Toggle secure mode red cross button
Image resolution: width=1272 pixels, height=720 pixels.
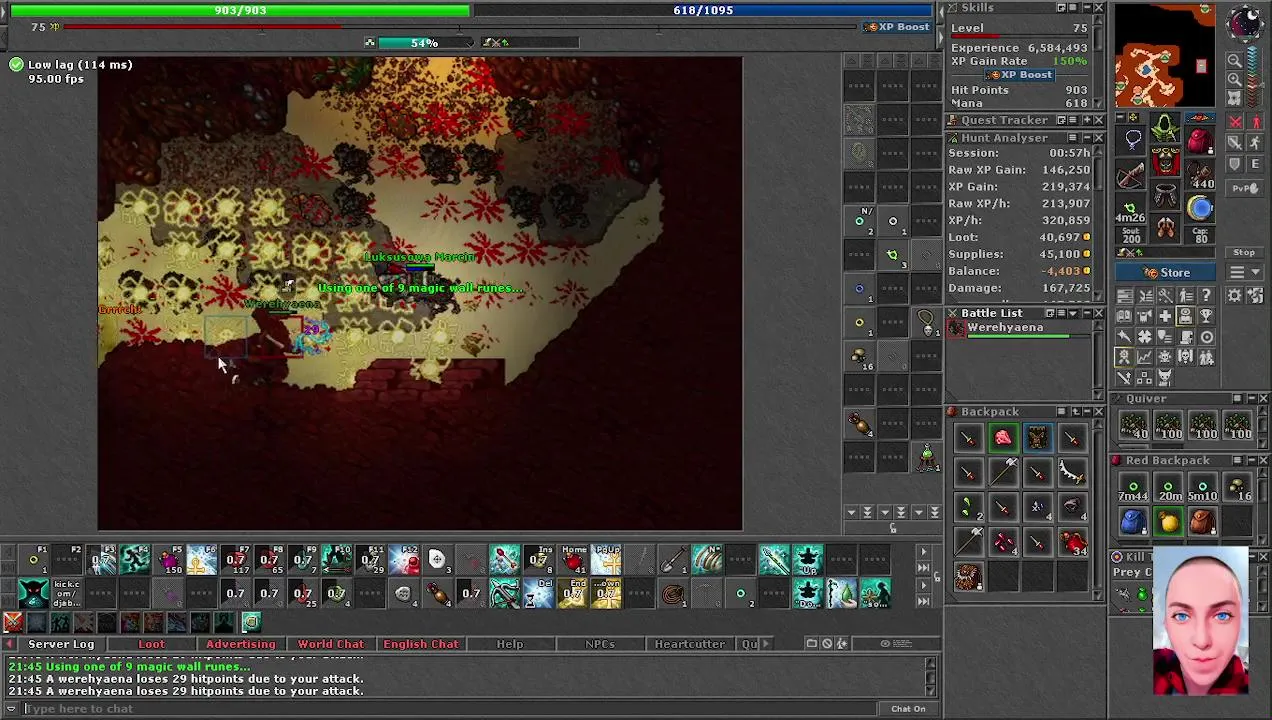tap(1236, 122)
